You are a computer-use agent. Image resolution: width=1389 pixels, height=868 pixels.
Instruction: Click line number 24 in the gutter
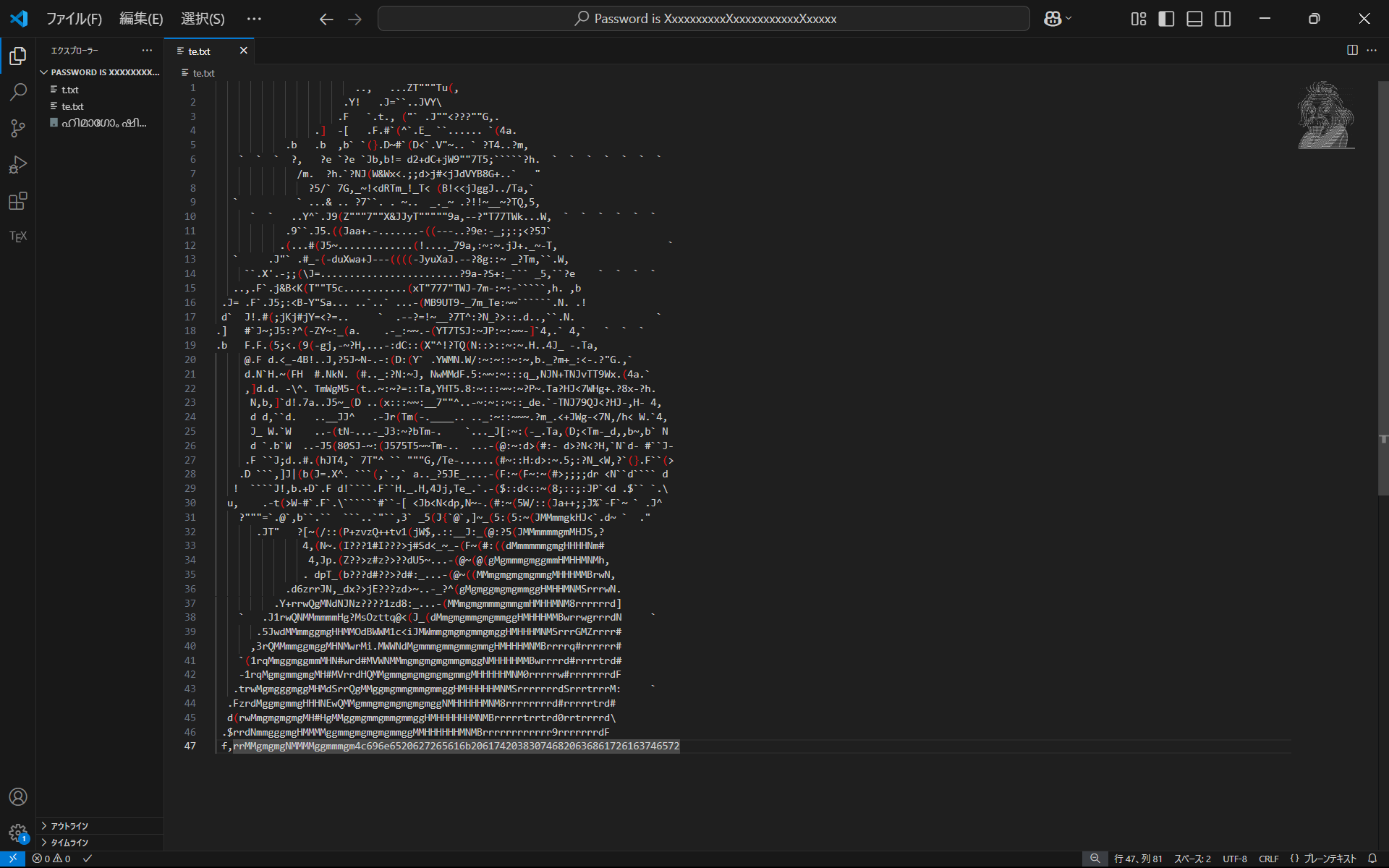[x=190, y=417]
